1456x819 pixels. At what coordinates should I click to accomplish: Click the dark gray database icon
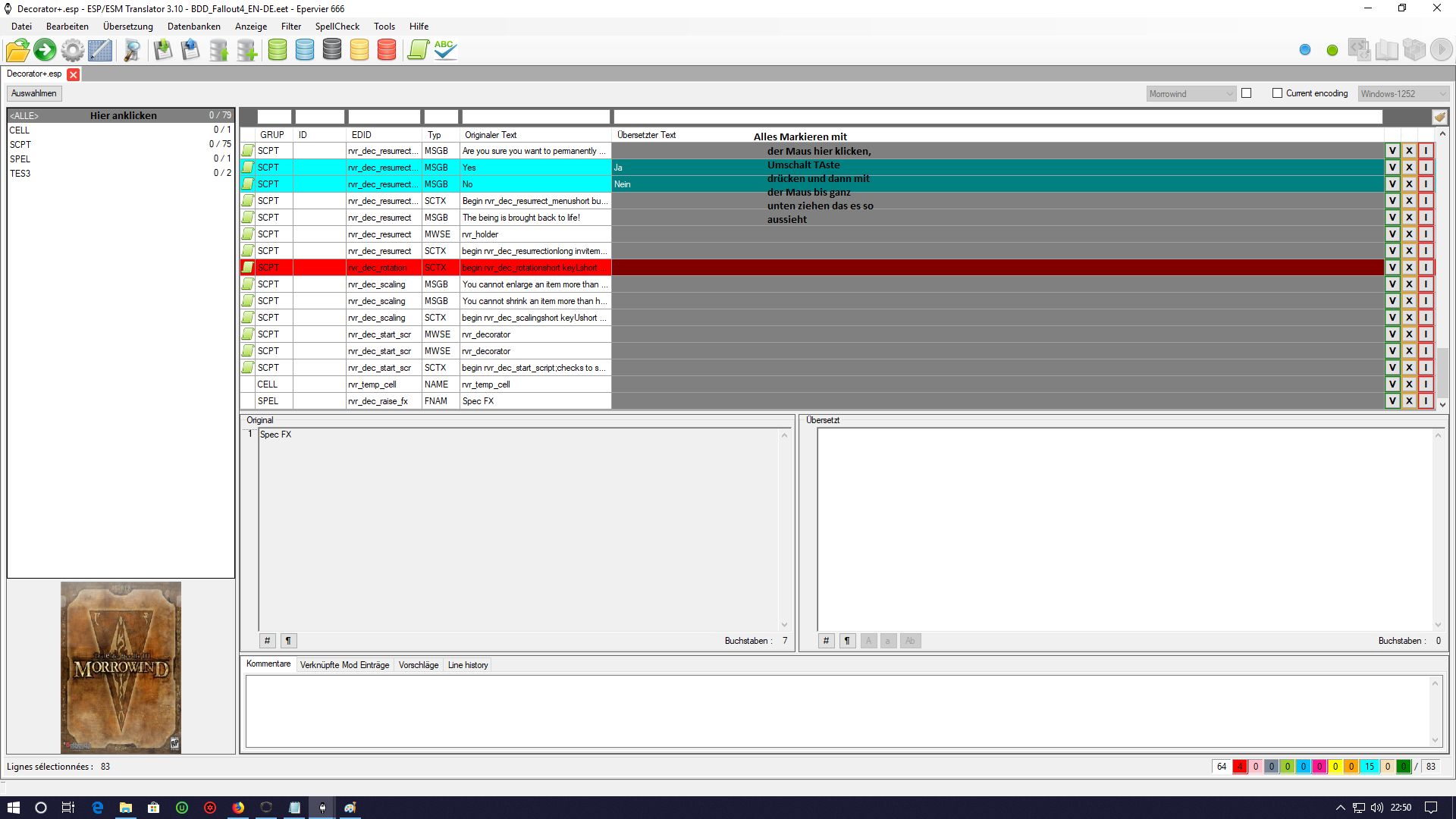pyautogui.click(x=332, y=50)
